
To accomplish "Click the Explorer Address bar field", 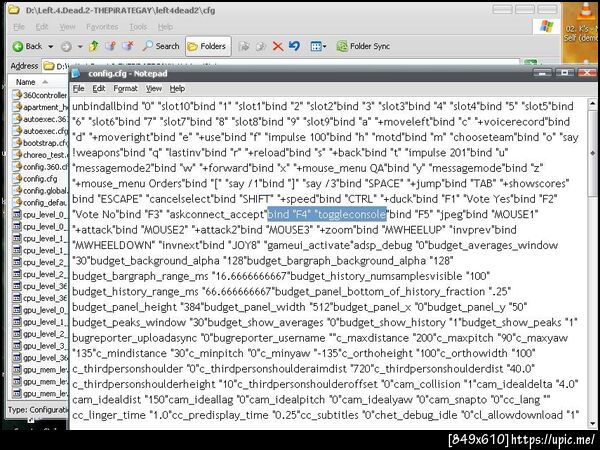I will [x=279, y=65].
